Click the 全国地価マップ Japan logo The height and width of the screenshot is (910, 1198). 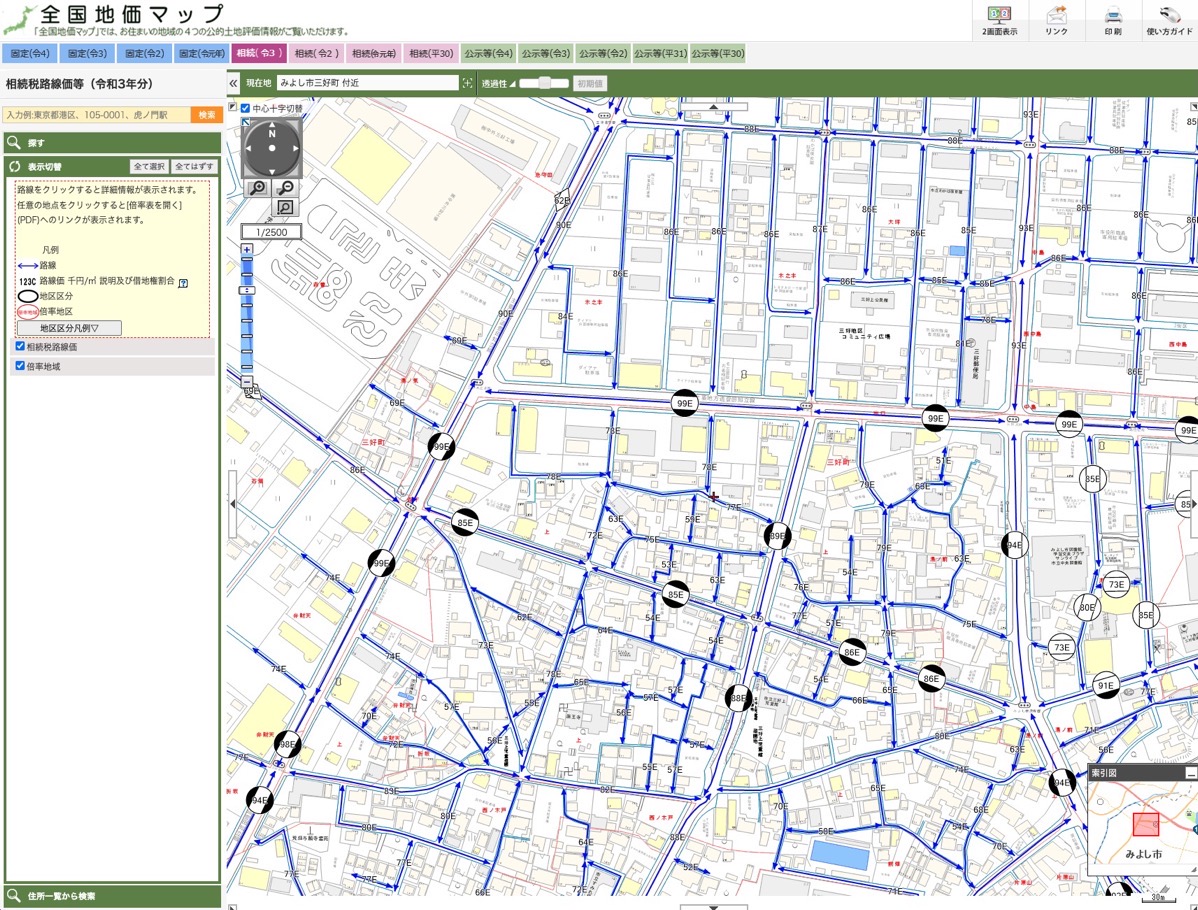[x=20, y=21]
